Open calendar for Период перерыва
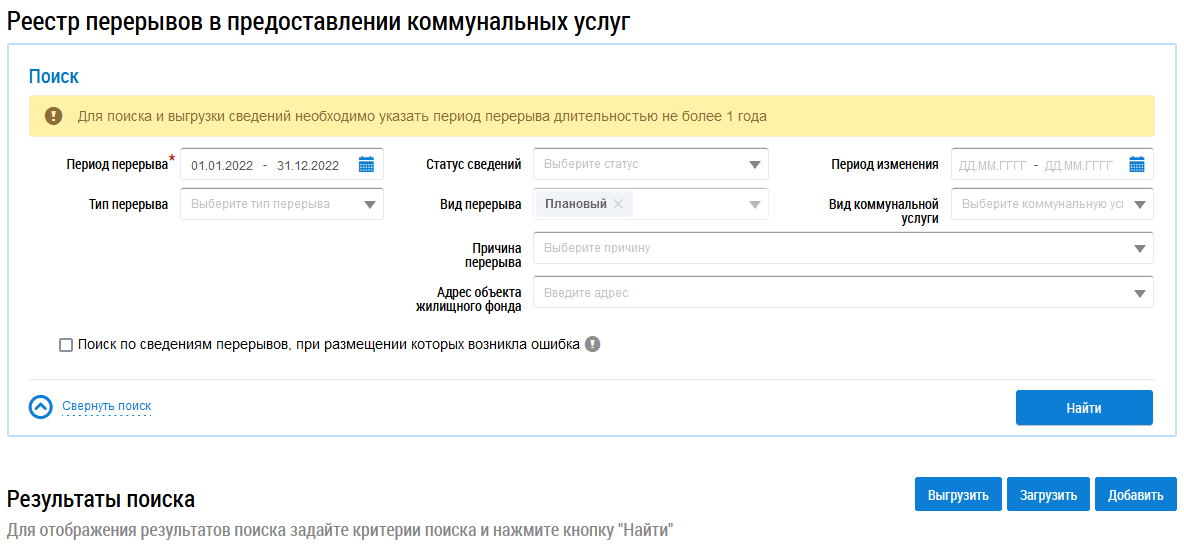Viewport: 1184px width, 549px height. (366, 165)
